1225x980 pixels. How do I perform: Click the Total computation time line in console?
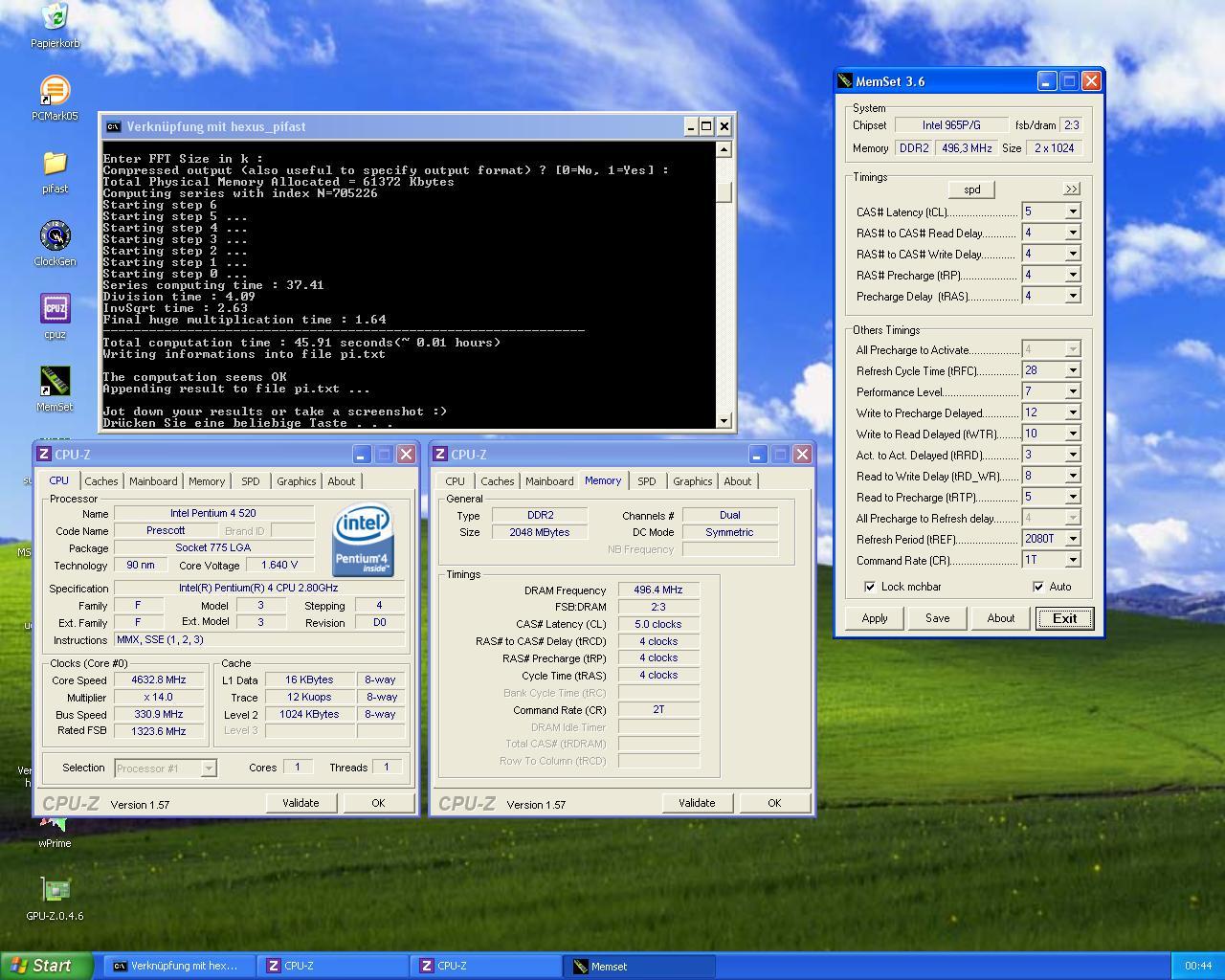301,343
